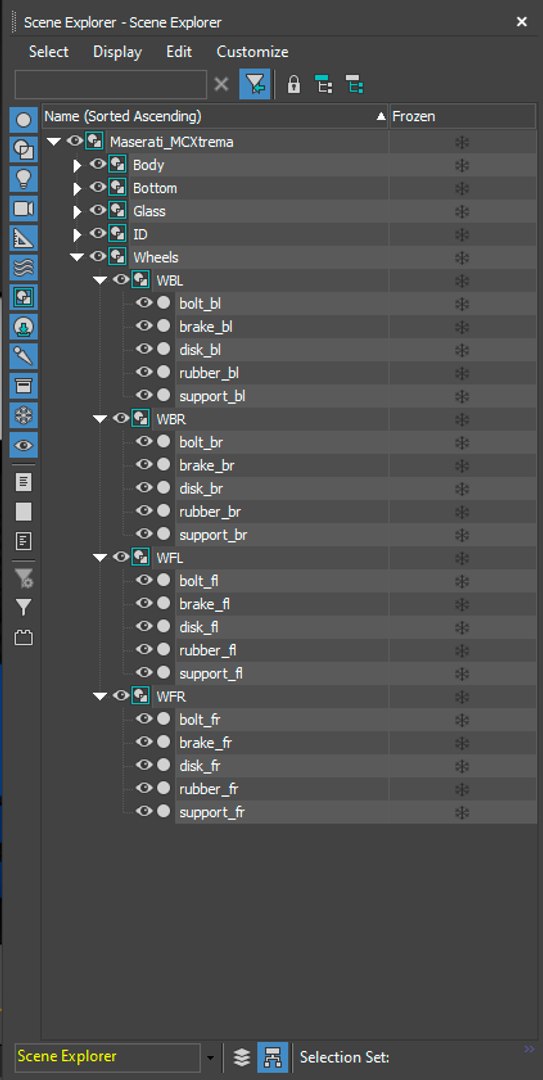Click the Display None blank square icon

pyautogui.click(x=23, y=511)
